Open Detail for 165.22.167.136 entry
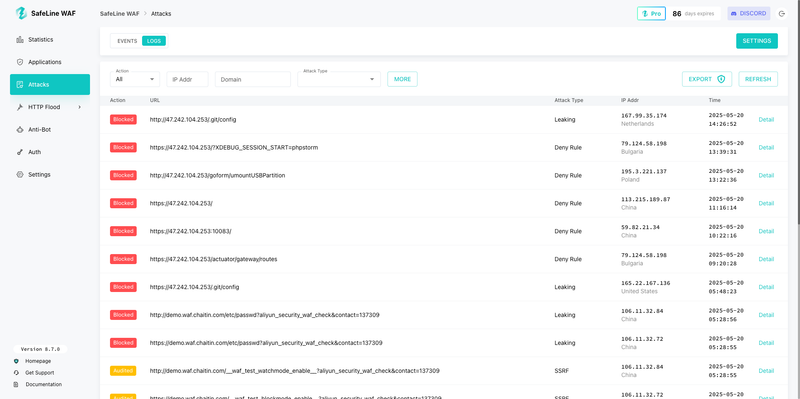Screen dimensions: 800x399 766,287
